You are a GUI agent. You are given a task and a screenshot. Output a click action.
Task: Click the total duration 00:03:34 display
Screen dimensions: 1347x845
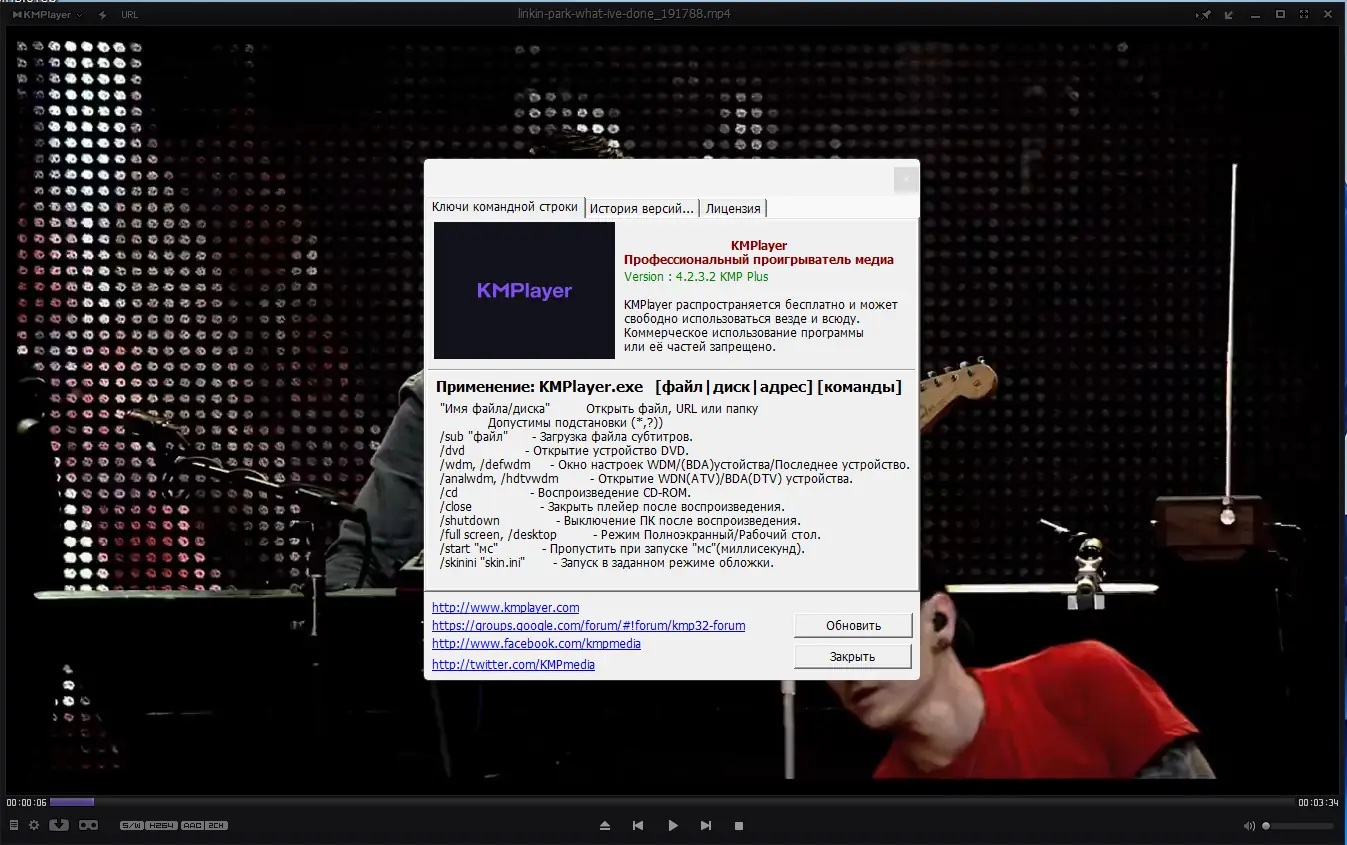(x=1318, y=802)
